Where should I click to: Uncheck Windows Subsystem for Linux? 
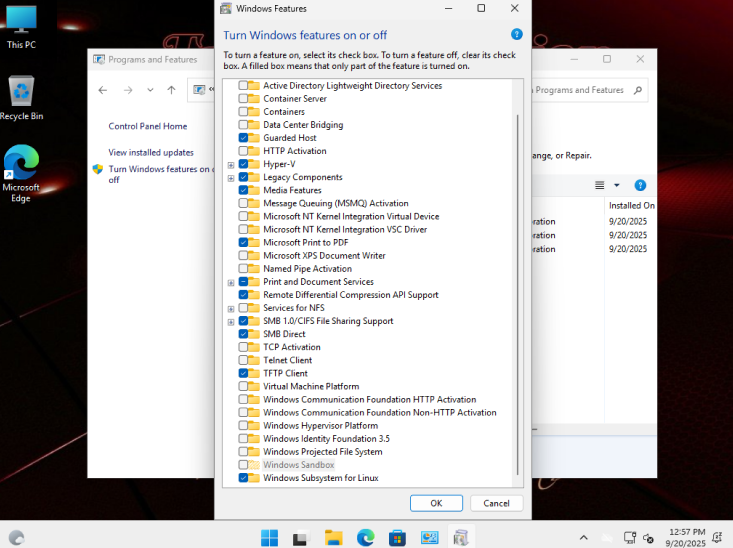(243, 478)
